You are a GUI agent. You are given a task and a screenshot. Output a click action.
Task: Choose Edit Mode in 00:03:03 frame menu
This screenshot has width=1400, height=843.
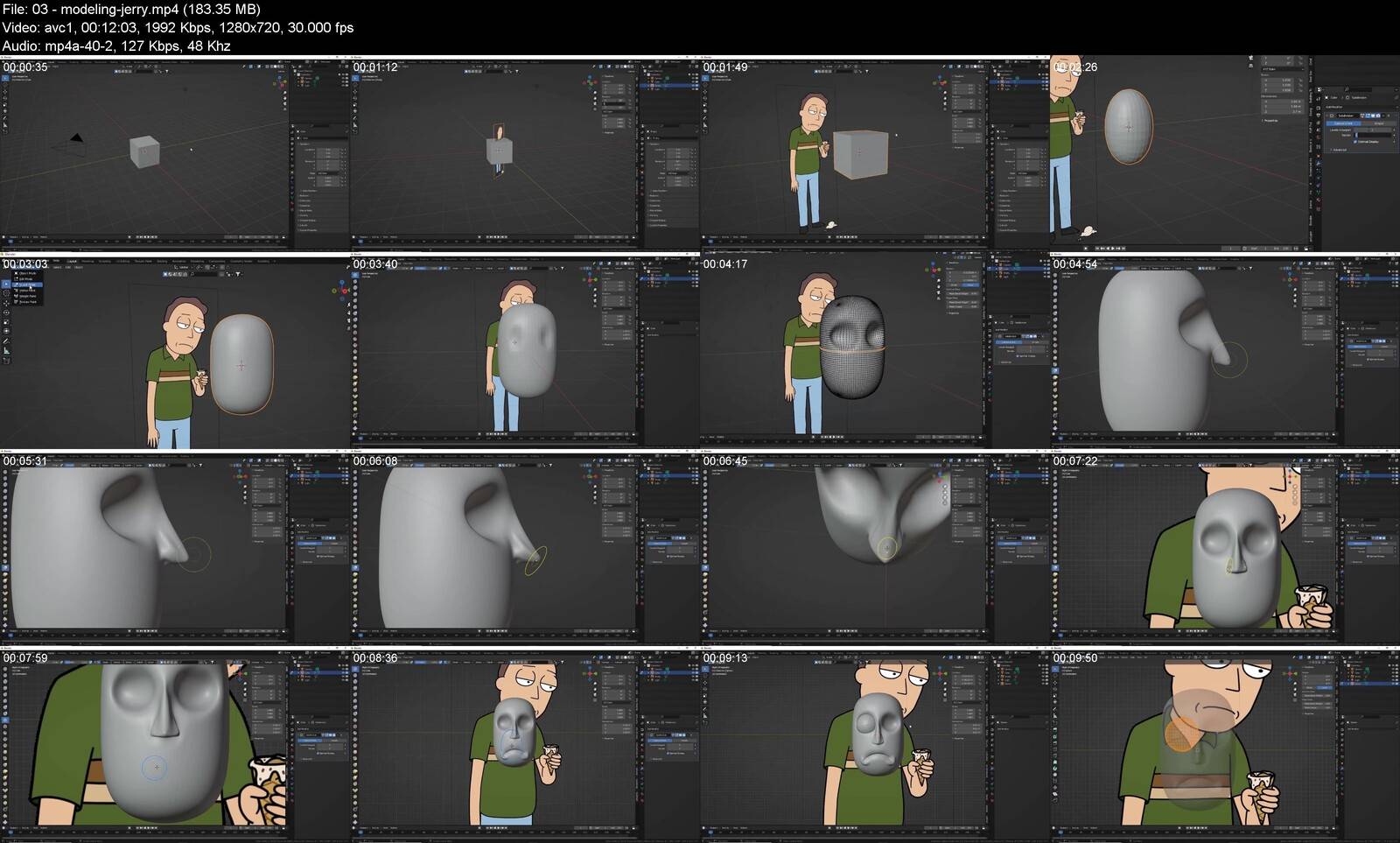pyautogui.click(x=27, y=279)
